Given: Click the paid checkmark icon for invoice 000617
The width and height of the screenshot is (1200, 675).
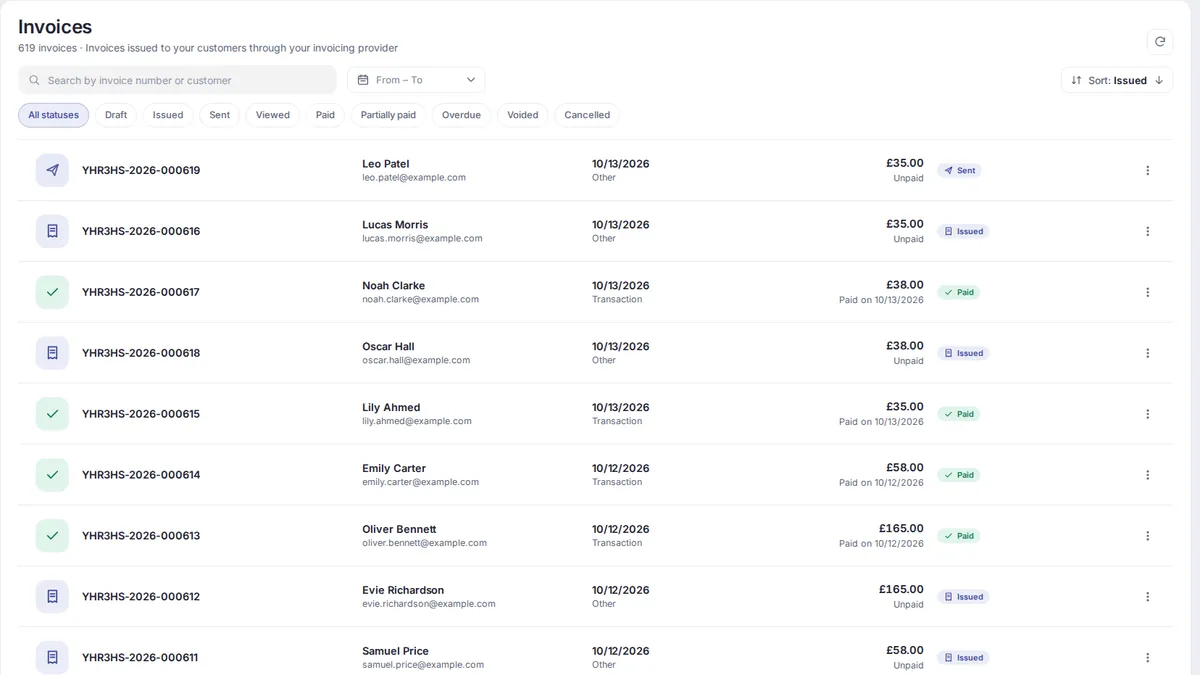Looking at the screenshot, I should coord(52,292).
